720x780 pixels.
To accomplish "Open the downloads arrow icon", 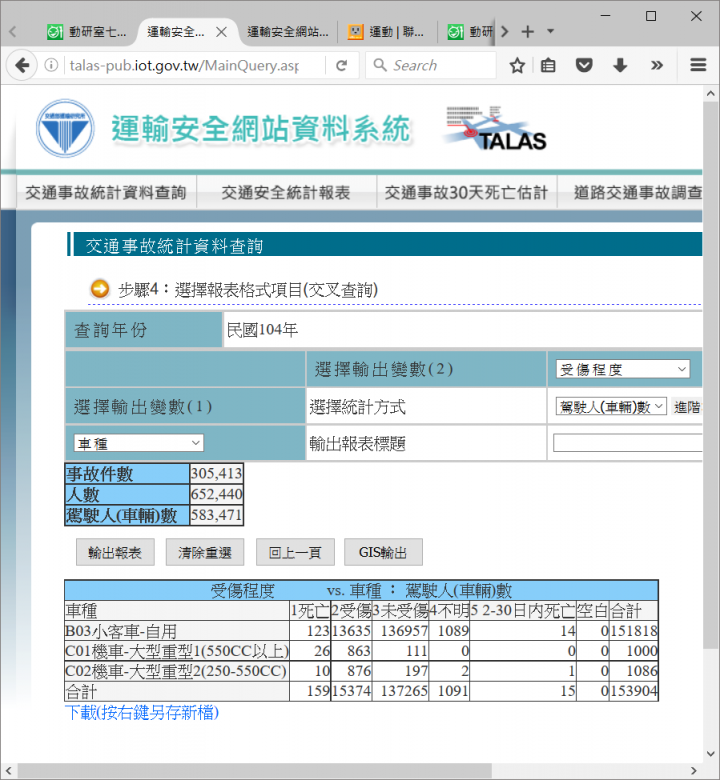I will [620, 65].
